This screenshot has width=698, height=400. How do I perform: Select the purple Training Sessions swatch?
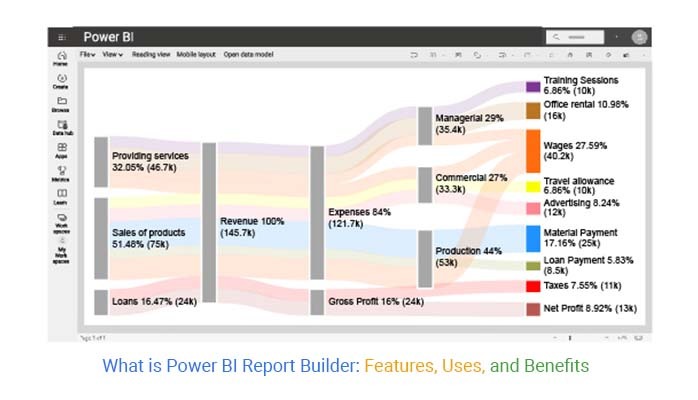click(533, 87)
